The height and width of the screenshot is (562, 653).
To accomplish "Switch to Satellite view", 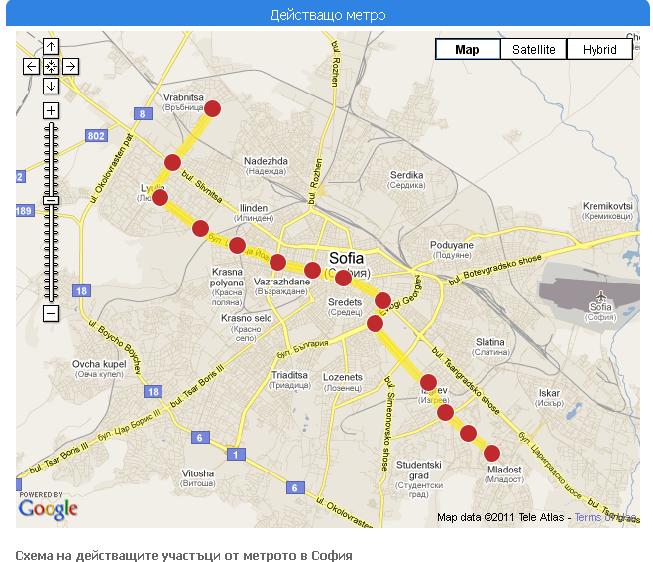I will 533,49.
